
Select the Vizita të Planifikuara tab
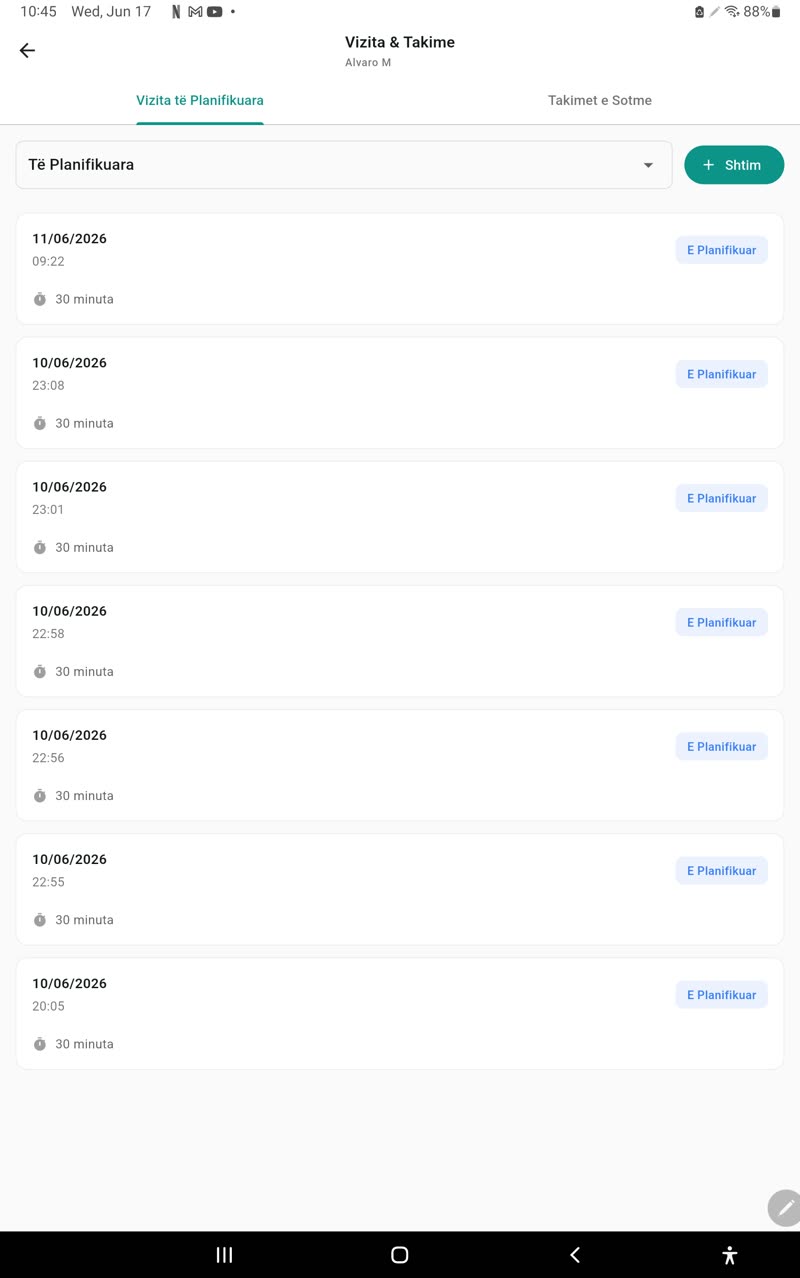tap(200, 101)
